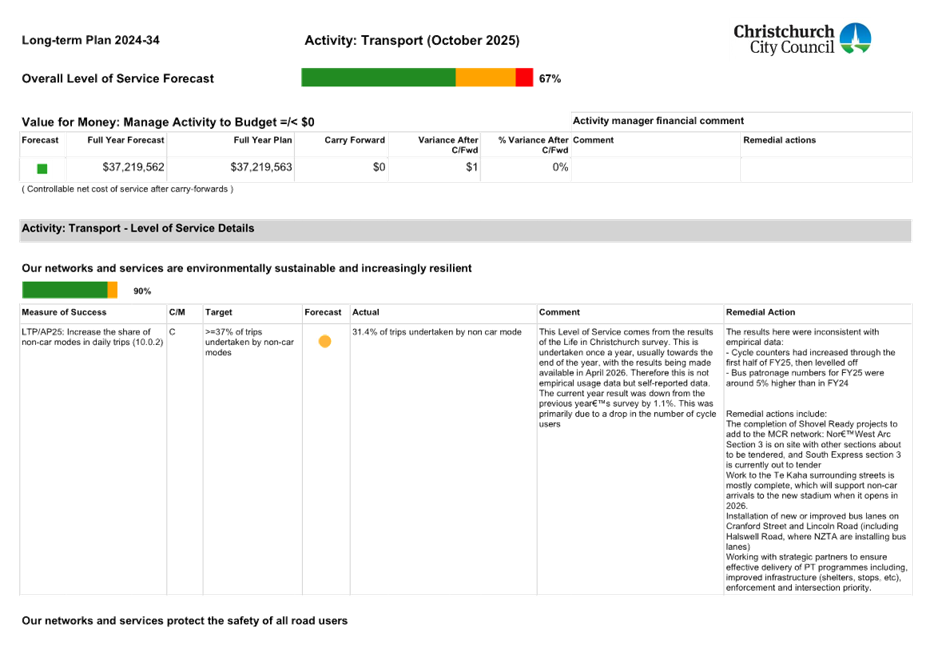This screenshot has height=661, width=934.
Task: Click orange segment of Overall Level of Service bar
Action: point(485,78)
